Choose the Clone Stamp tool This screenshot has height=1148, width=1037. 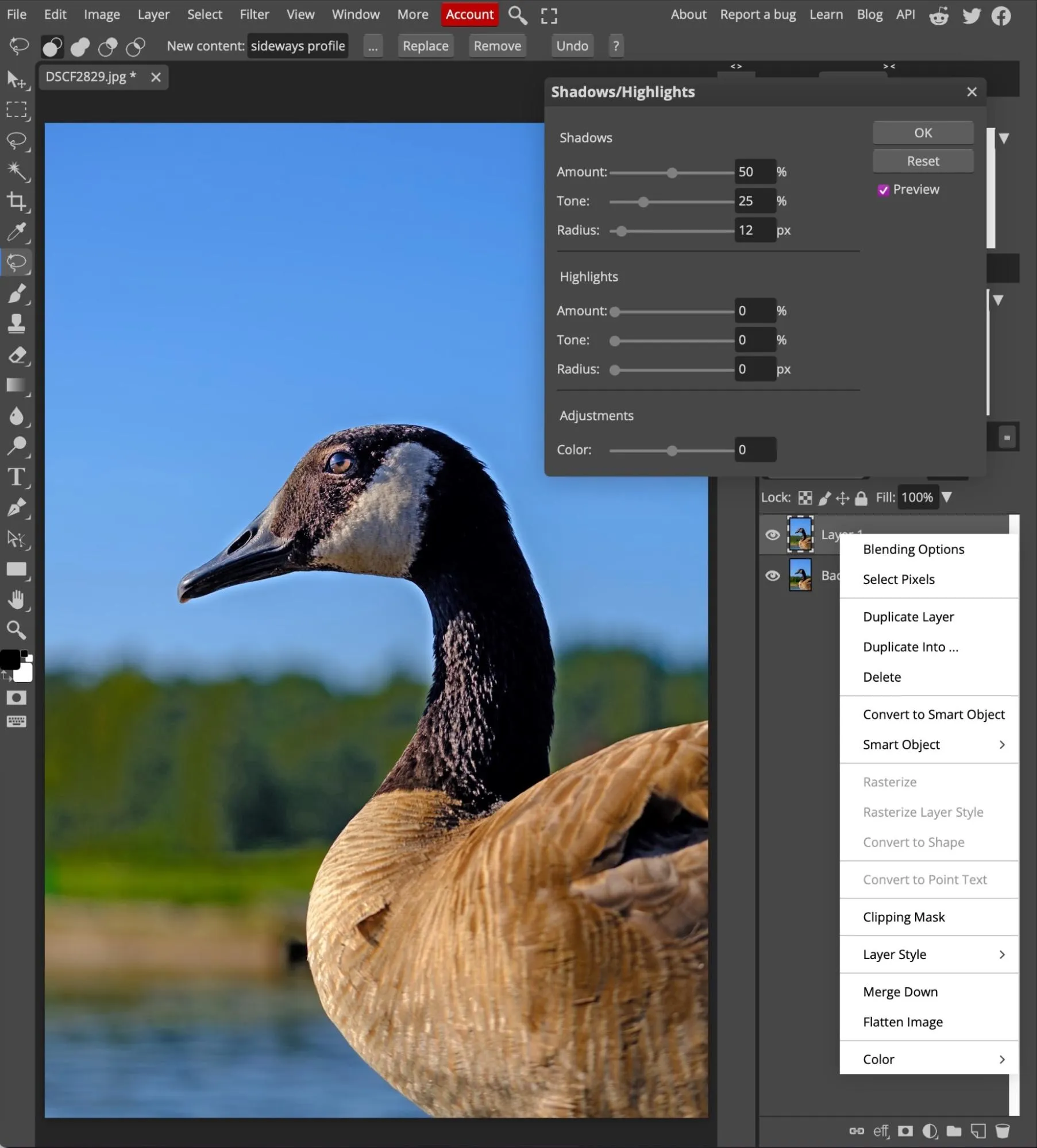[18, 323]
